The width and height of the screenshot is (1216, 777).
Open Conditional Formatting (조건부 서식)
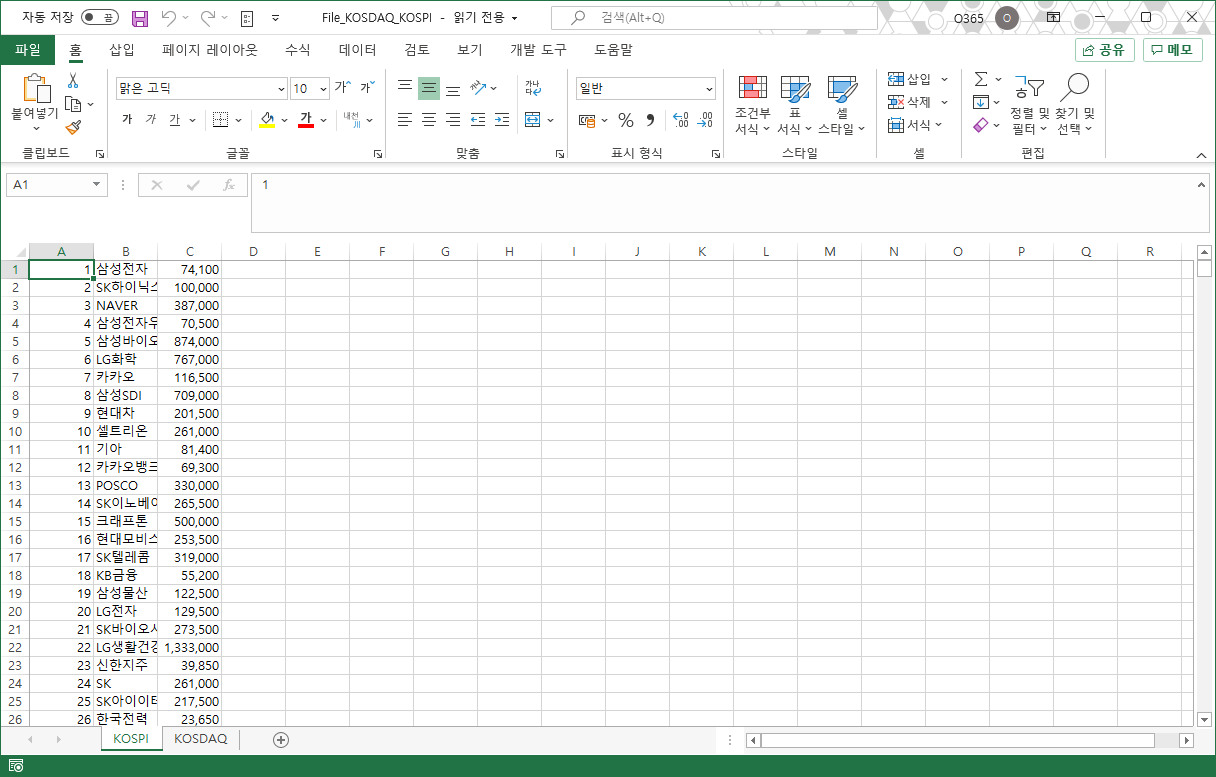click(753, 105)
